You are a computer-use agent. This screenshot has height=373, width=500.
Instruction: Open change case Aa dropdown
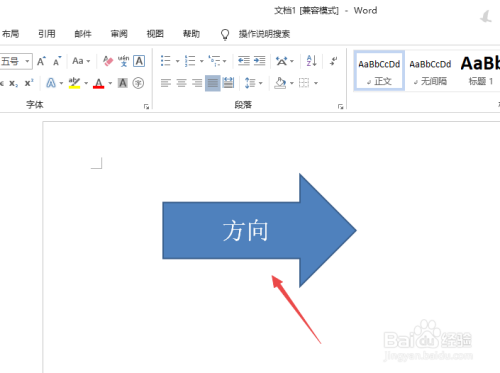(x=81, y=61)
